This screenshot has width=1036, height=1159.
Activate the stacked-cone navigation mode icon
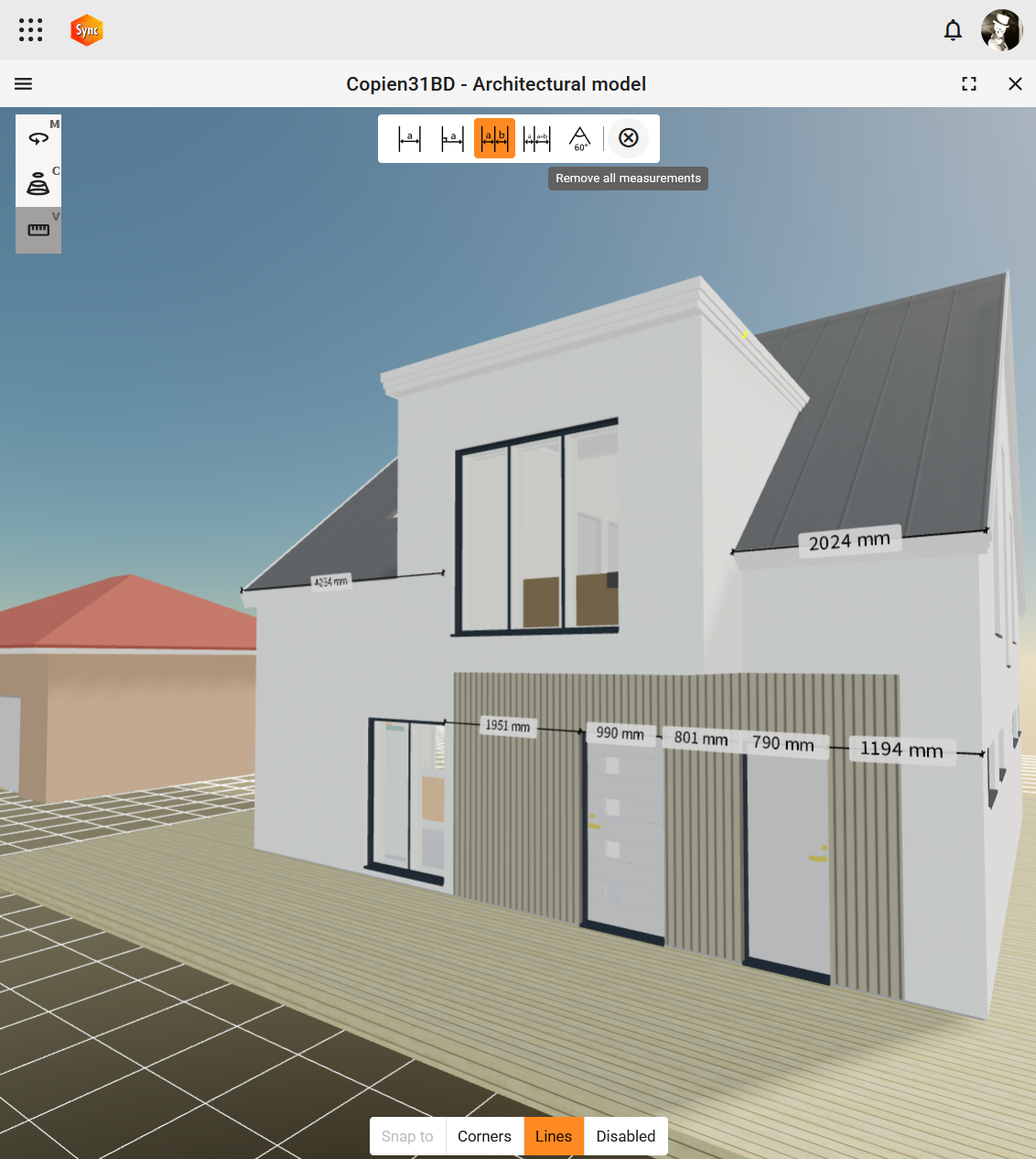[38, 184]
